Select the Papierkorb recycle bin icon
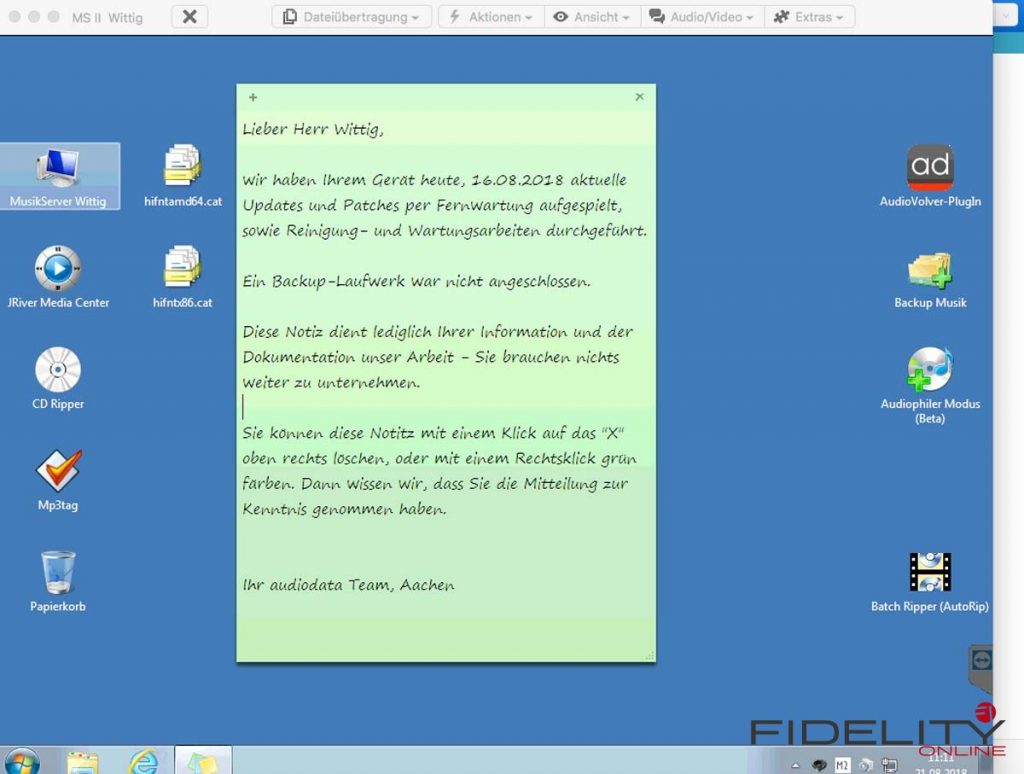This screenshot has width=1024, height=774. (58, 574)
